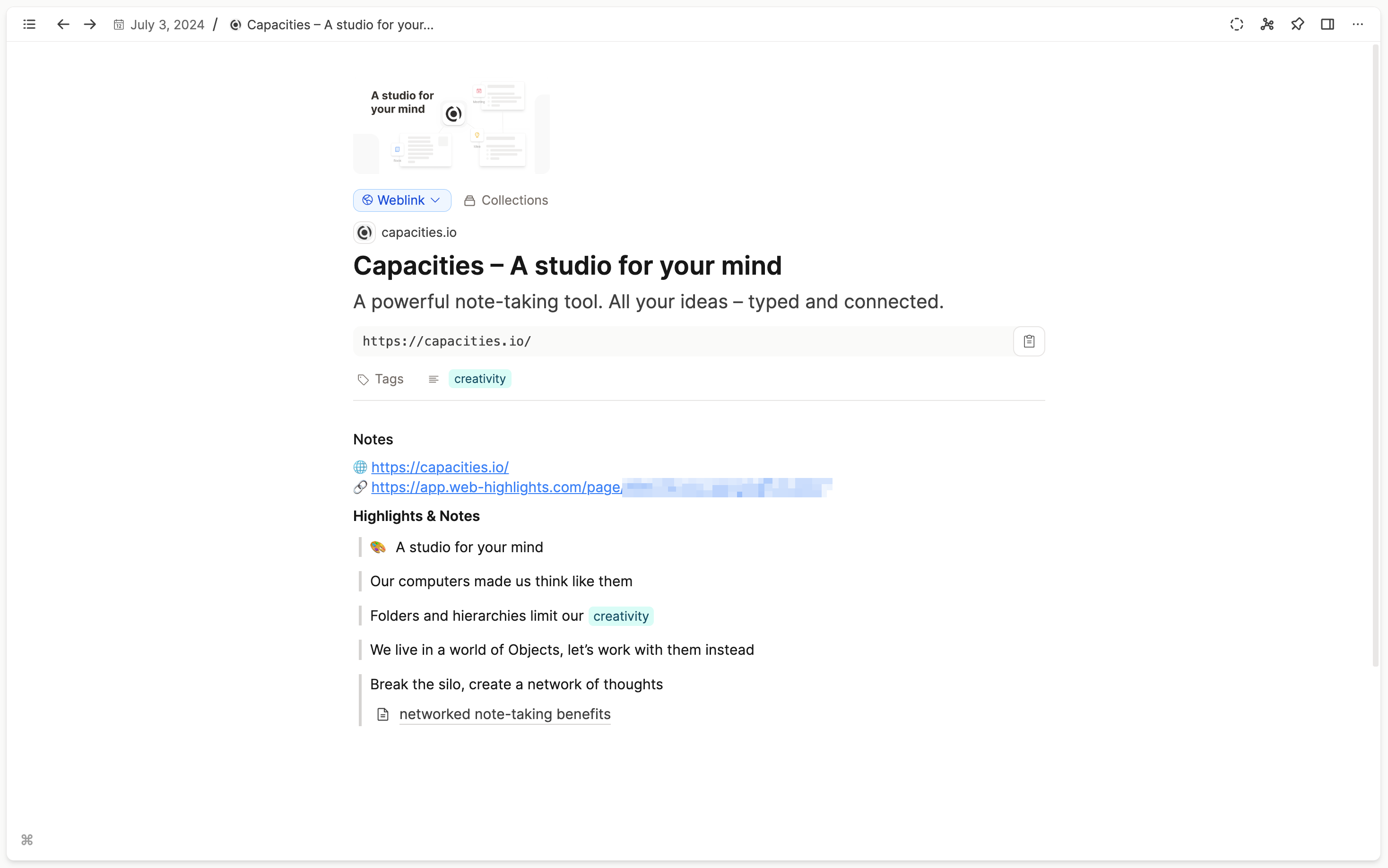
Task: Click the https://capacities.io/ URL field
Action: click(683, 341)
